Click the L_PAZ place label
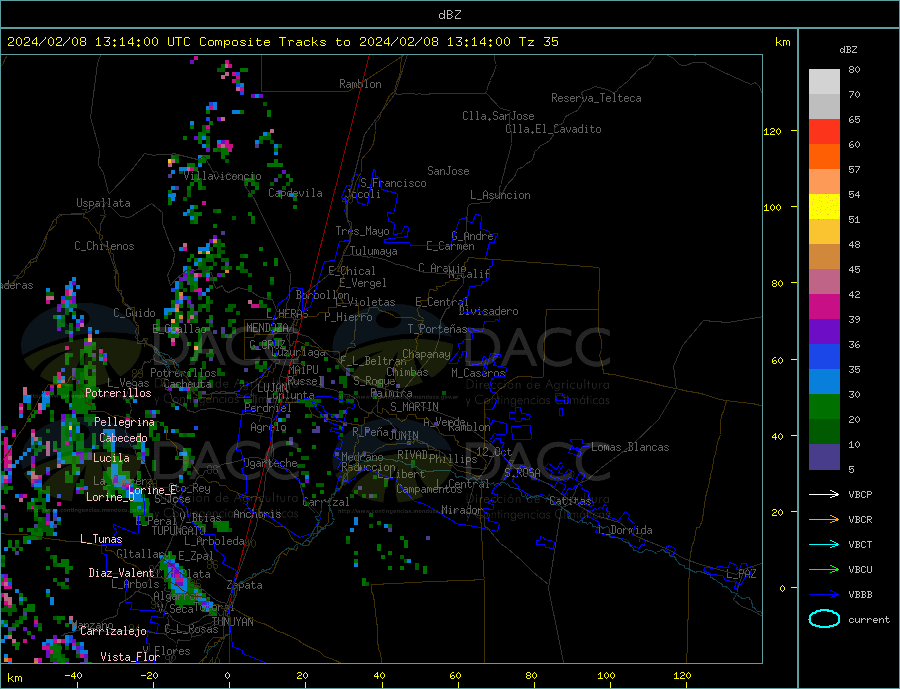The image size is (900, 689). click(741, 574)
